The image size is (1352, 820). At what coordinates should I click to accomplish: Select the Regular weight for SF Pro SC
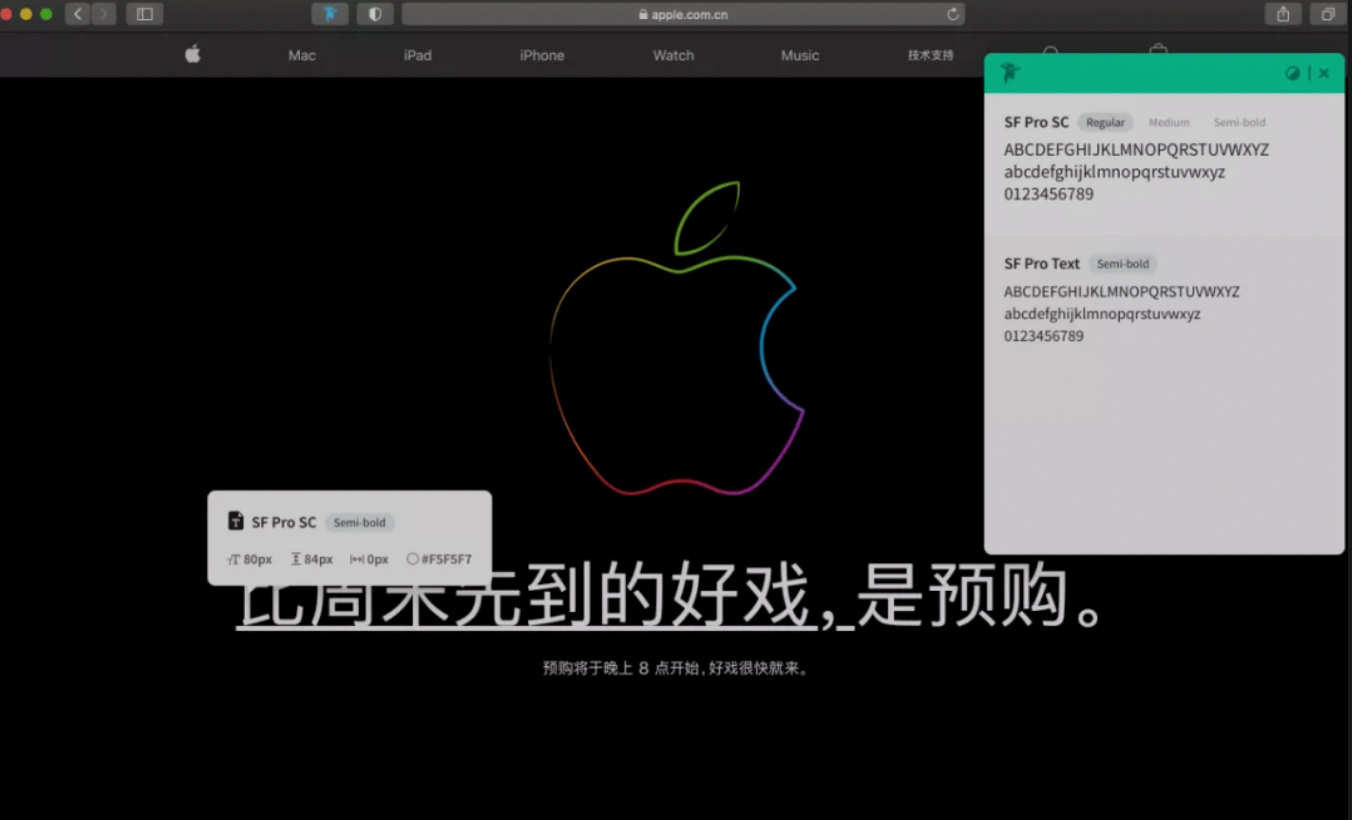coord(1105,122)
